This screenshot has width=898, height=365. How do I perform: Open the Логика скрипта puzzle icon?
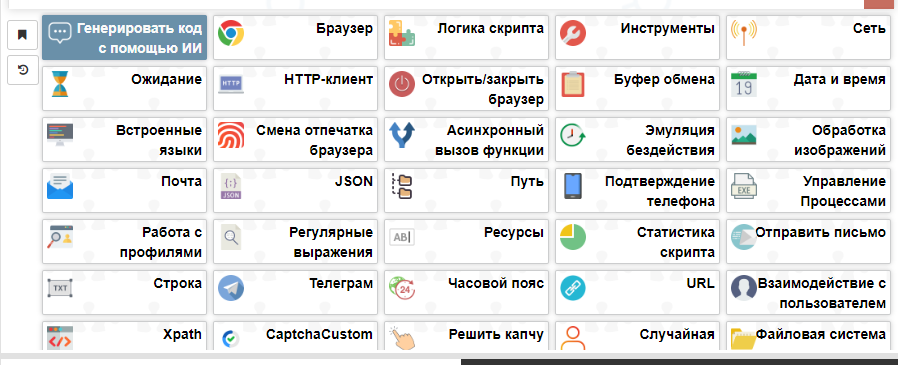click(x=402, y=33)
